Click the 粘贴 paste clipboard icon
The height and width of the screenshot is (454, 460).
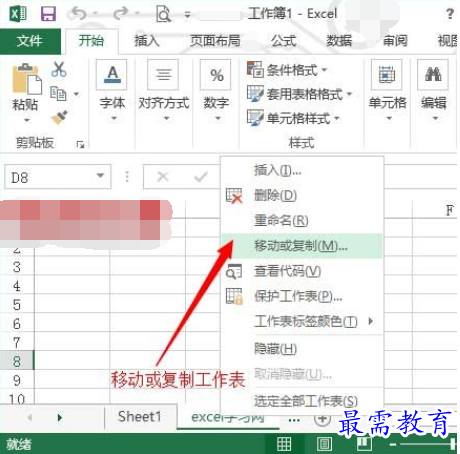(26, 79)
